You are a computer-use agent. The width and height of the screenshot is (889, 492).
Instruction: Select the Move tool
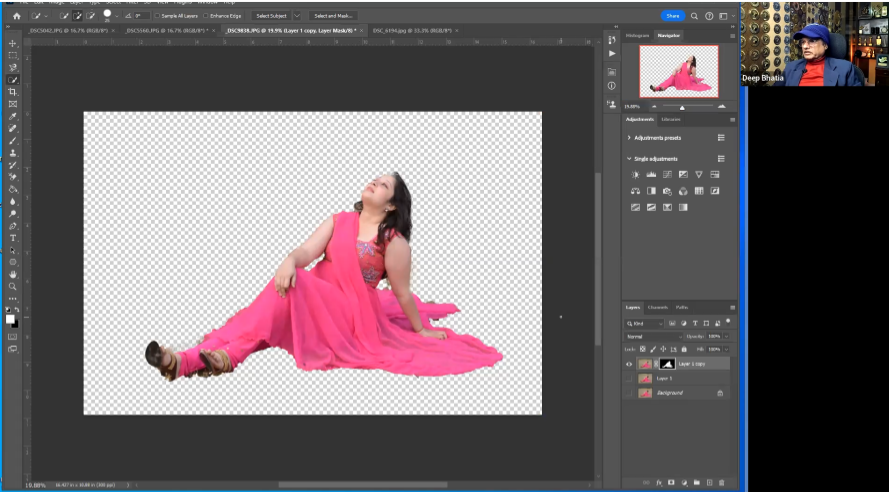(13, 44)
